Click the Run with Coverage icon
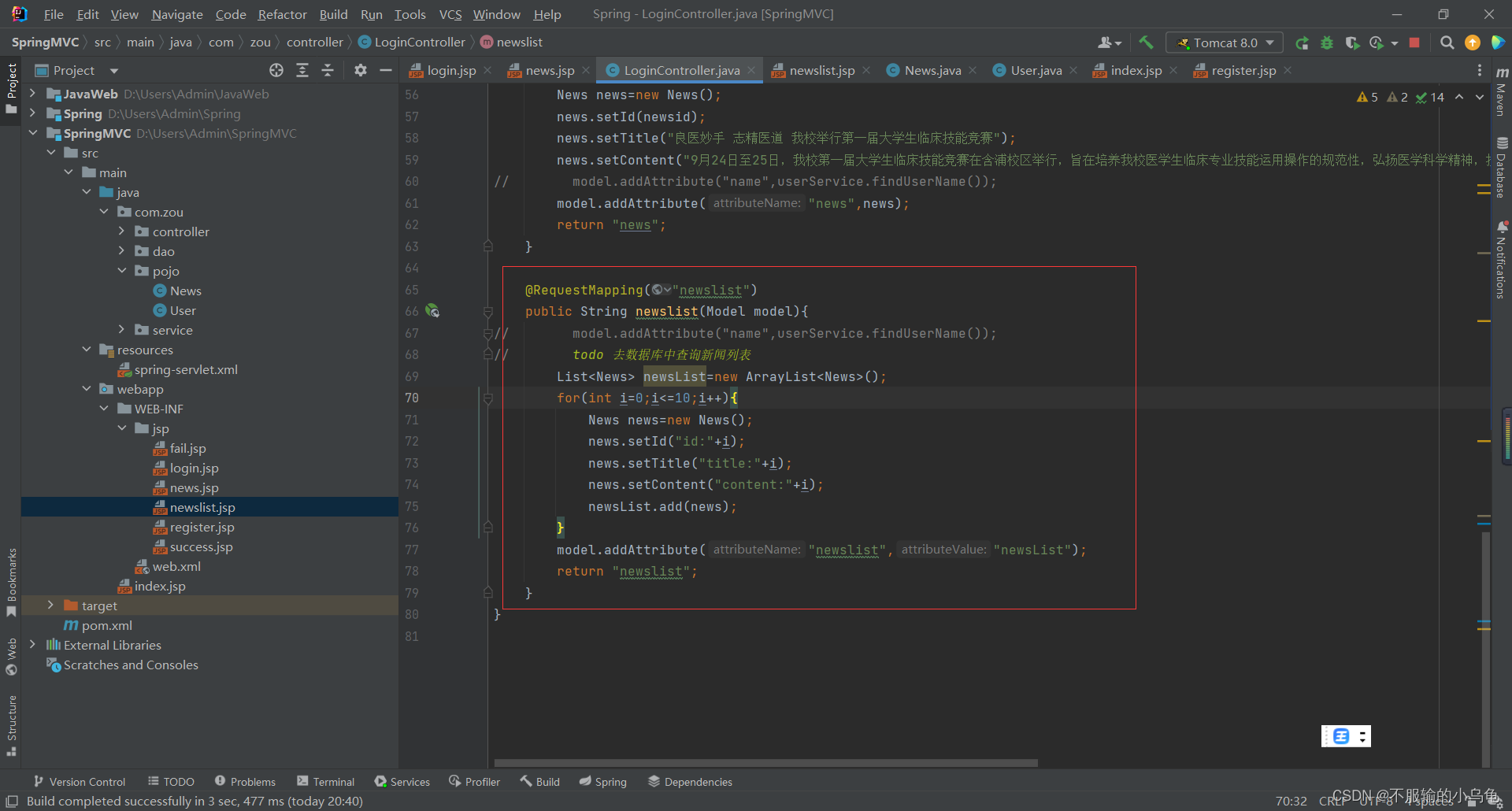Viewport: 1512px width, 811px height. [1352, 43]
